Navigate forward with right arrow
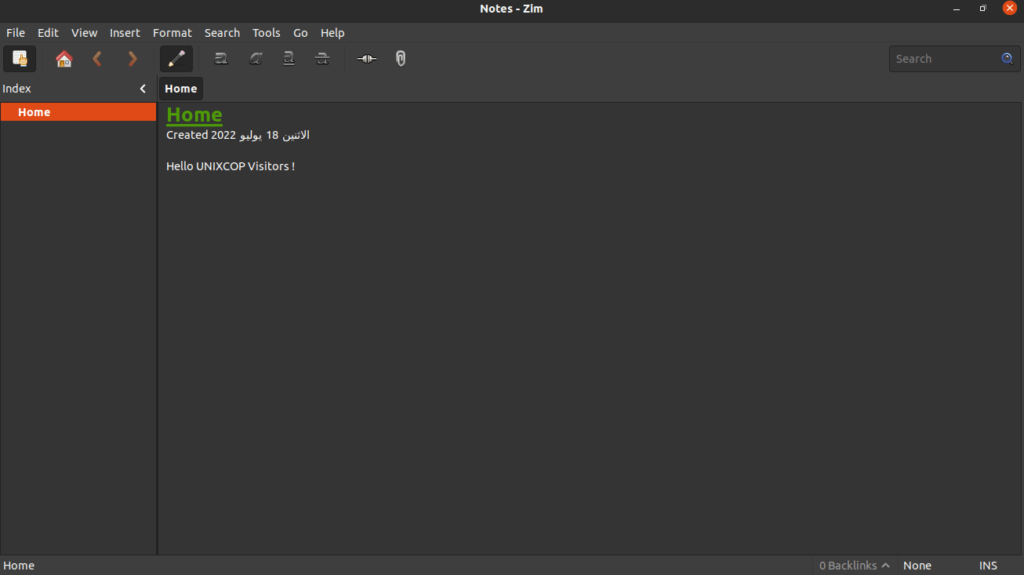The width and height of the screenshot is (1024, 575). (x=132, y=59)
